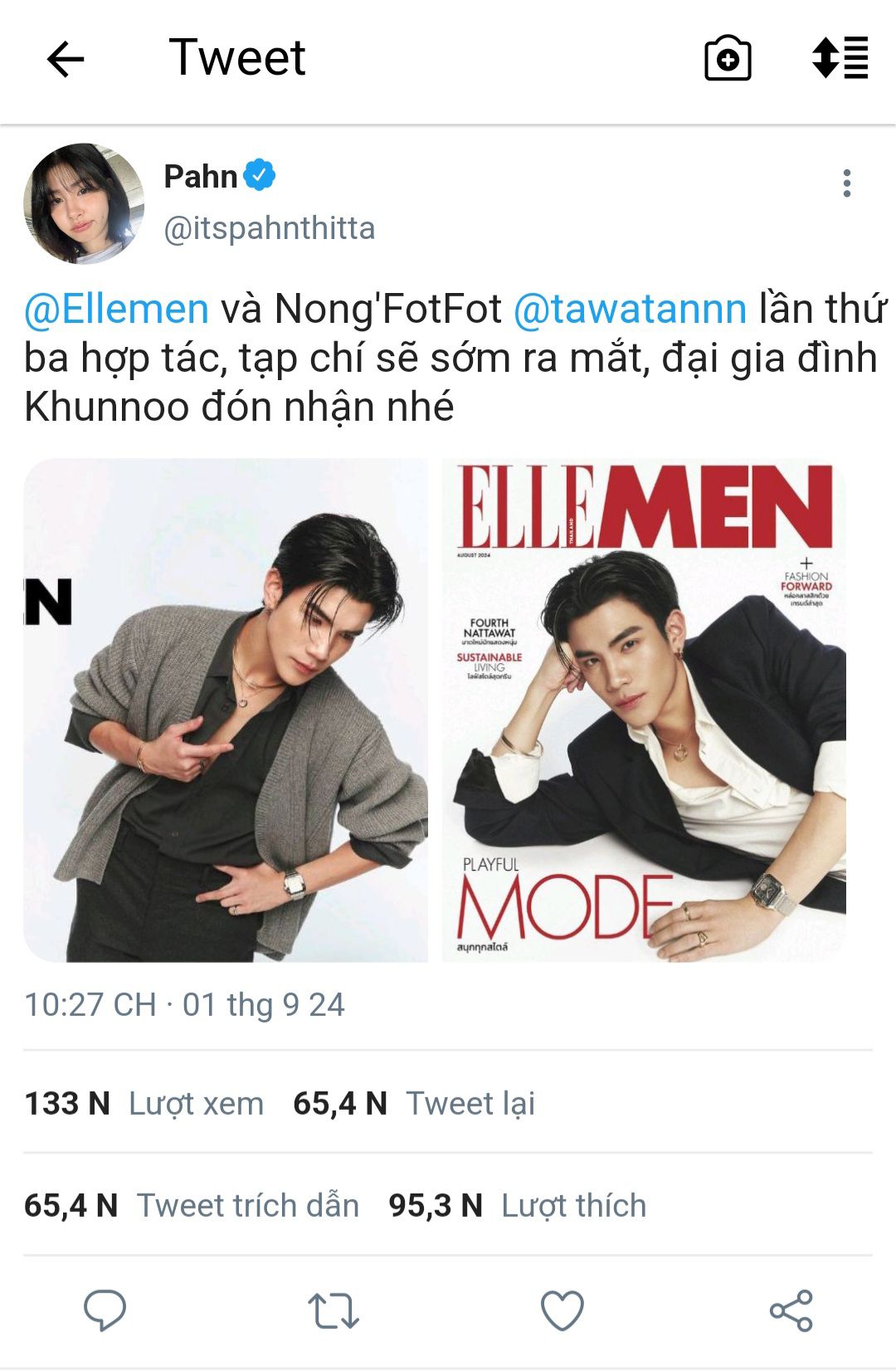
Task: Open Pahn's profile avatar
Action: (x=84, y=203)
